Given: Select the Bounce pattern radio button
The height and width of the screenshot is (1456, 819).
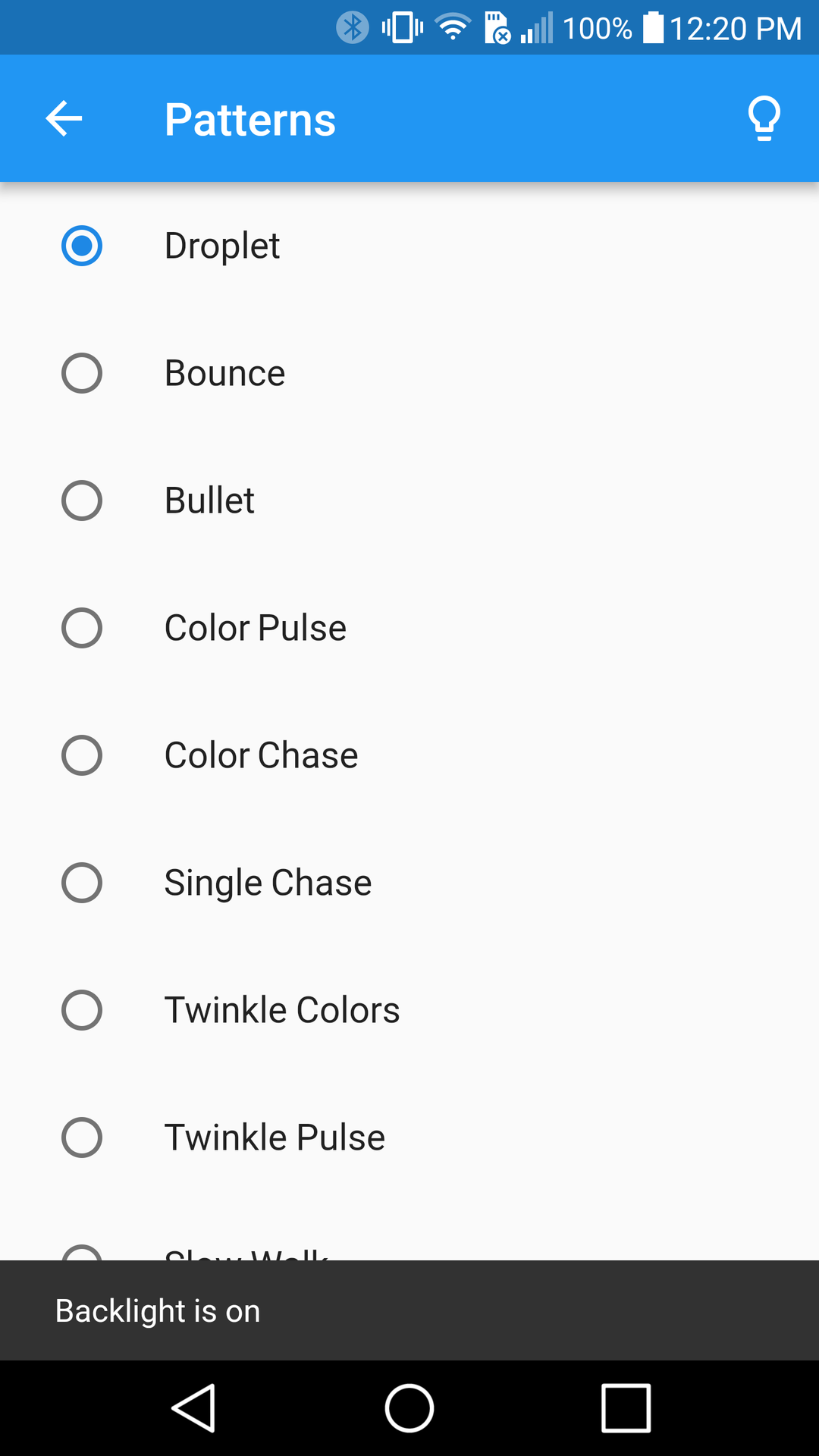Looking at the screenshot, I should coord(82,373).
